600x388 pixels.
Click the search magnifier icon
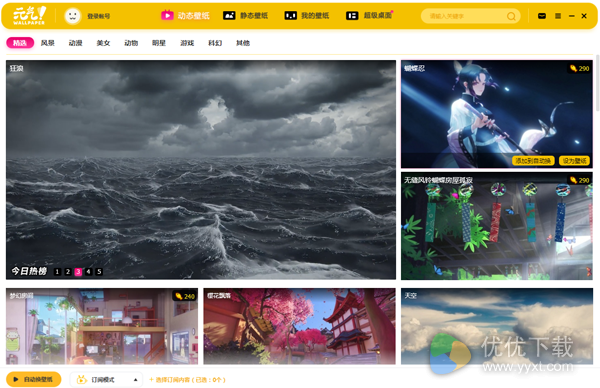point(511,16)
